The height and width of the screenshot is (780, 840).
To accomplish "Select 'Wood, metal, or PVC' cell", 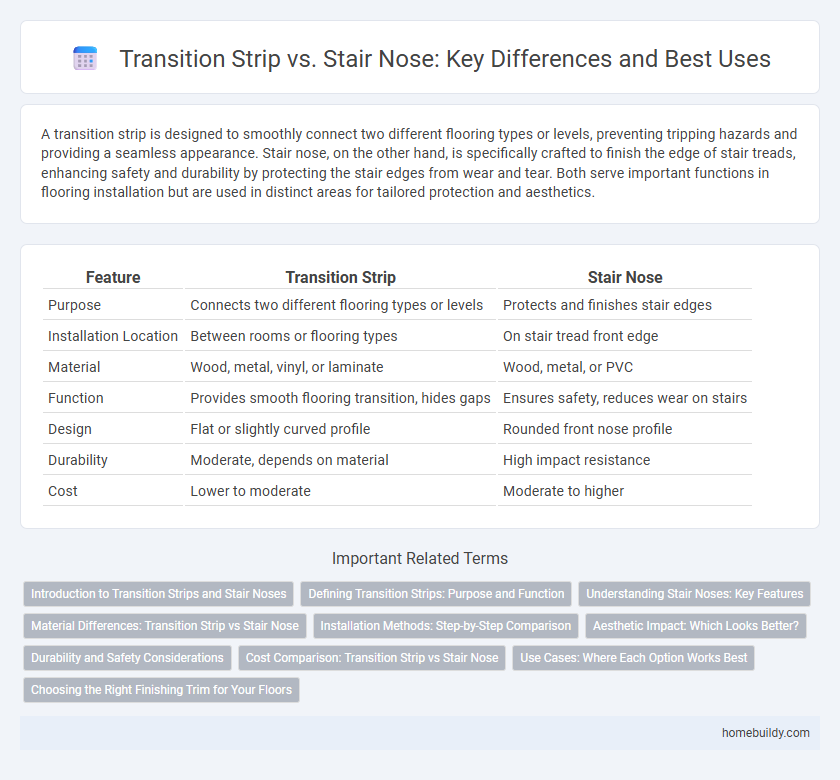I will (x=625, y=367).
